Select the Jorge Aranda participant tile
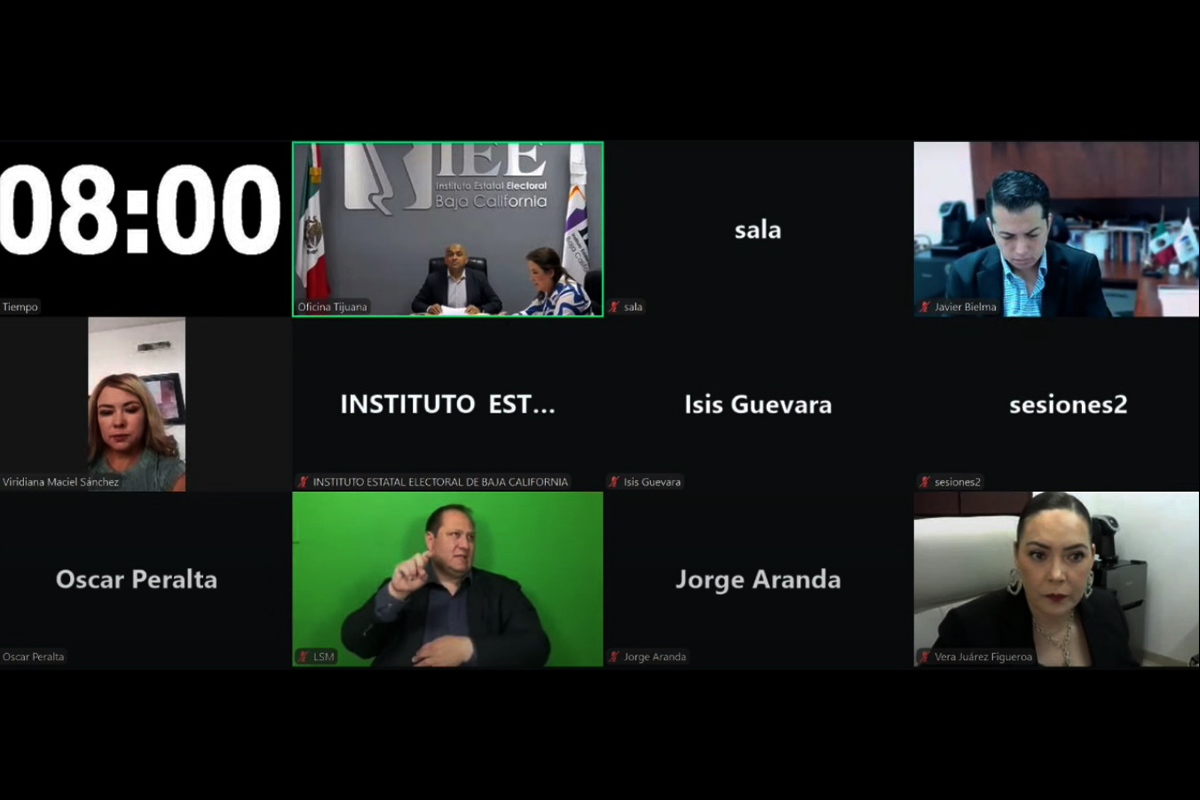 tap(758, 579)
